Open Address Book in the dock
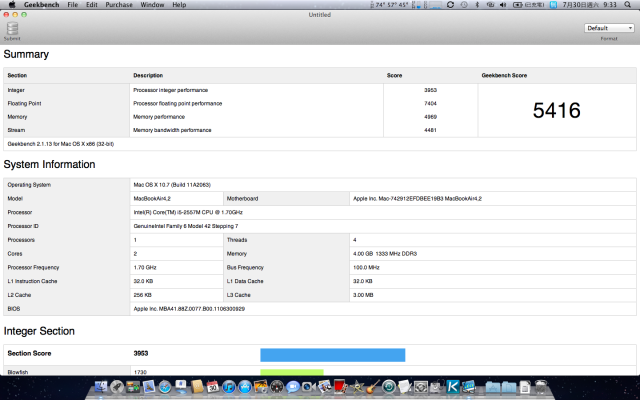Screen dimensions: 640x400 point(197,386)
